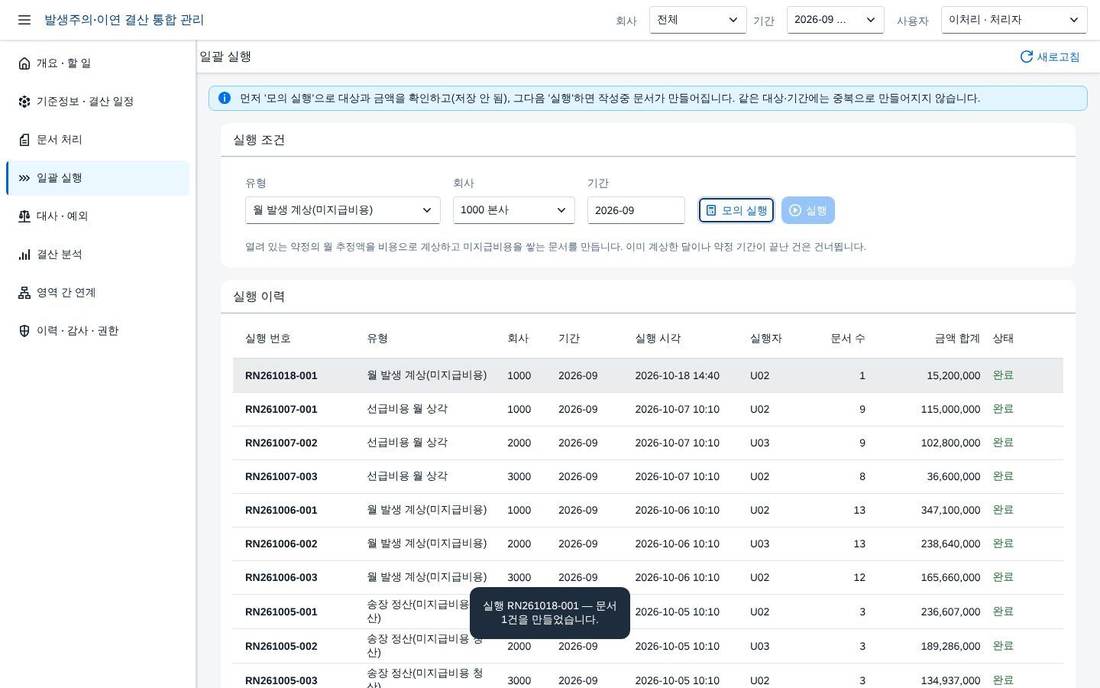Click the 실행 번호 column header
The height and width of the screenshot is (688, 1100).
(x=267, y=339)
